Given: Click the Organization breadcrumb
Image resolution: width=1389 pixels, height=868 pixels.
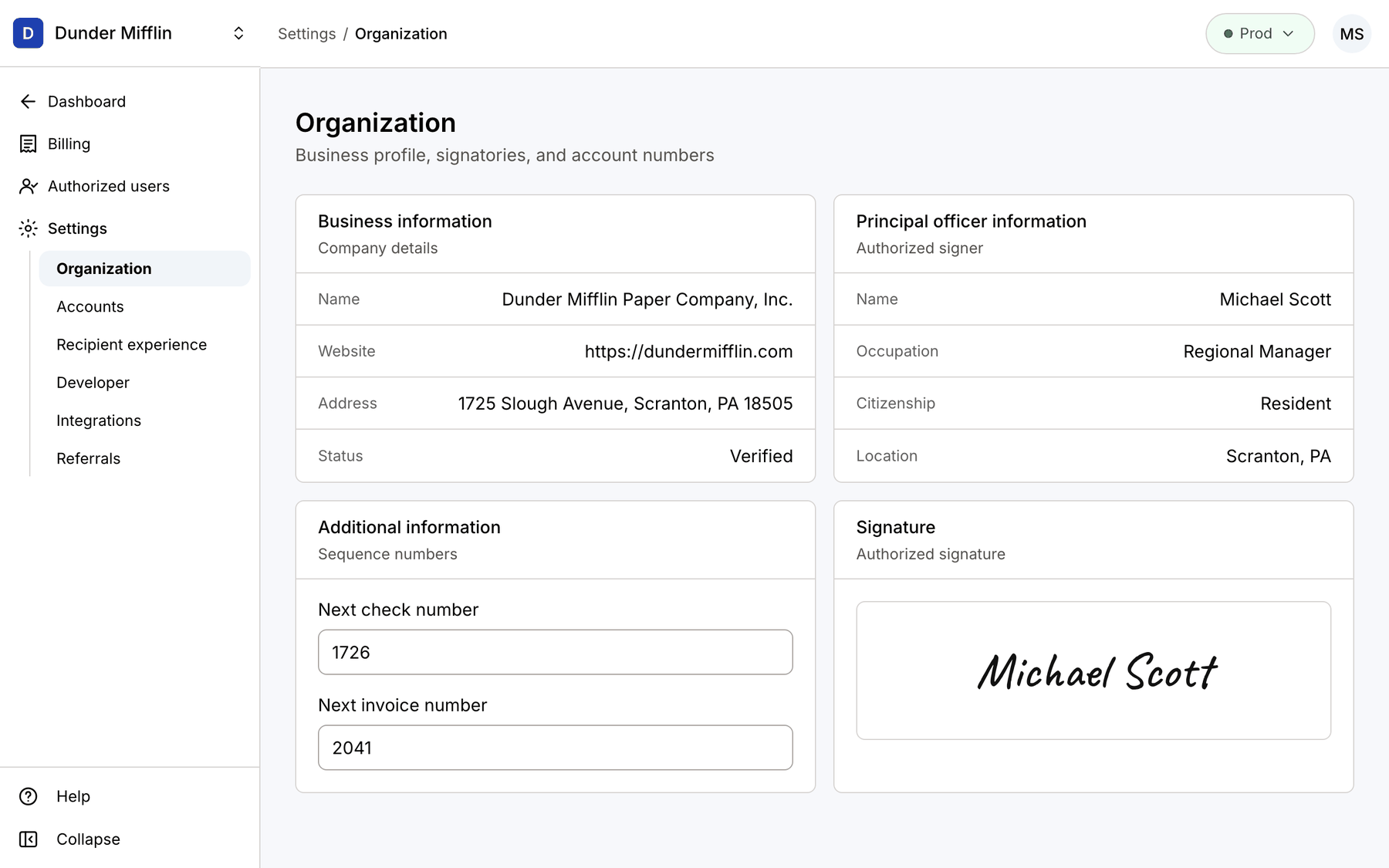Looking at the screenshot, I should [x=401, y=34].
